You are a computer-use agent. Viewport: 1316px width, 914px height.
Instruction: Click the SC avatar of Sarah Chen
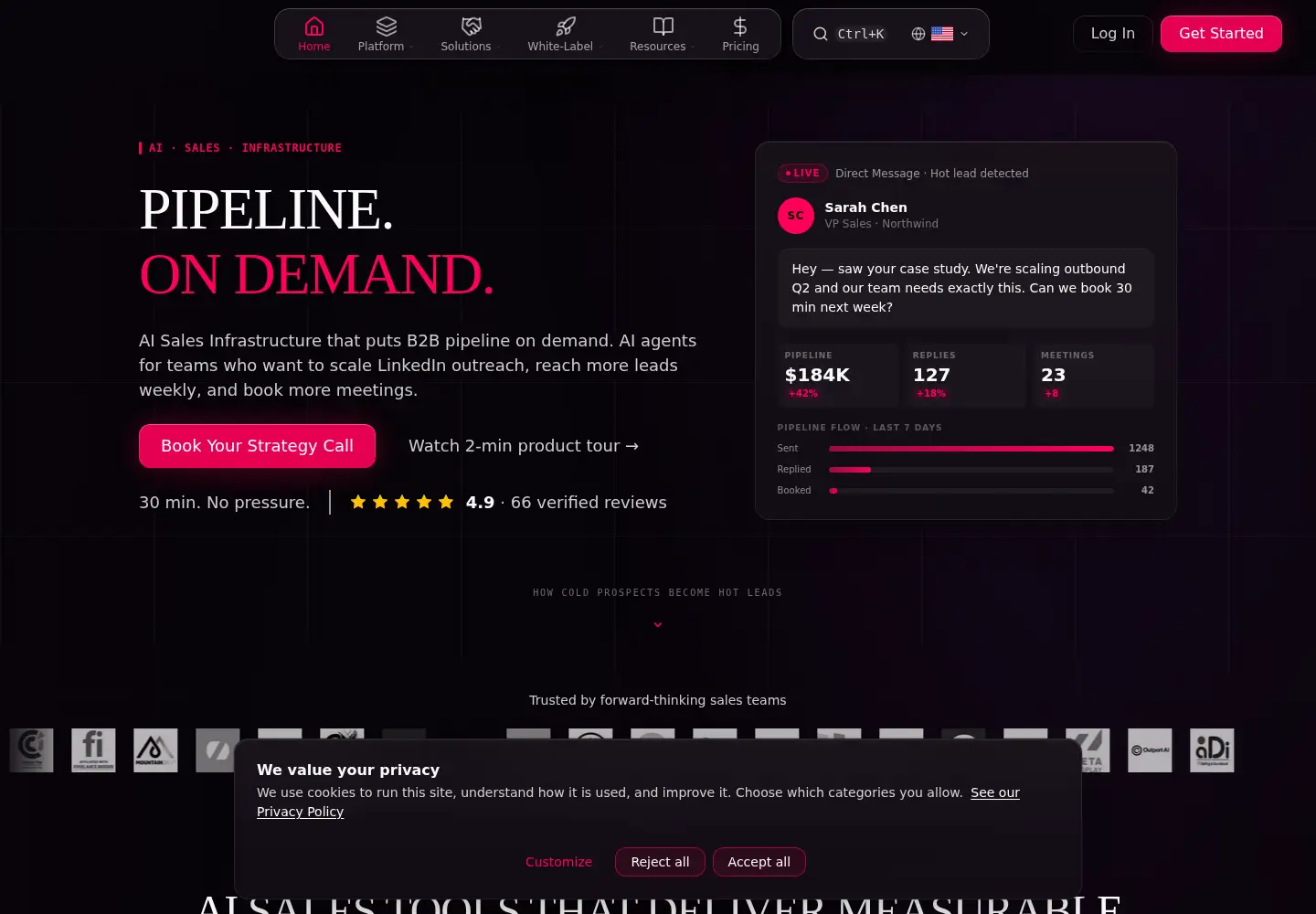(796, 216)
